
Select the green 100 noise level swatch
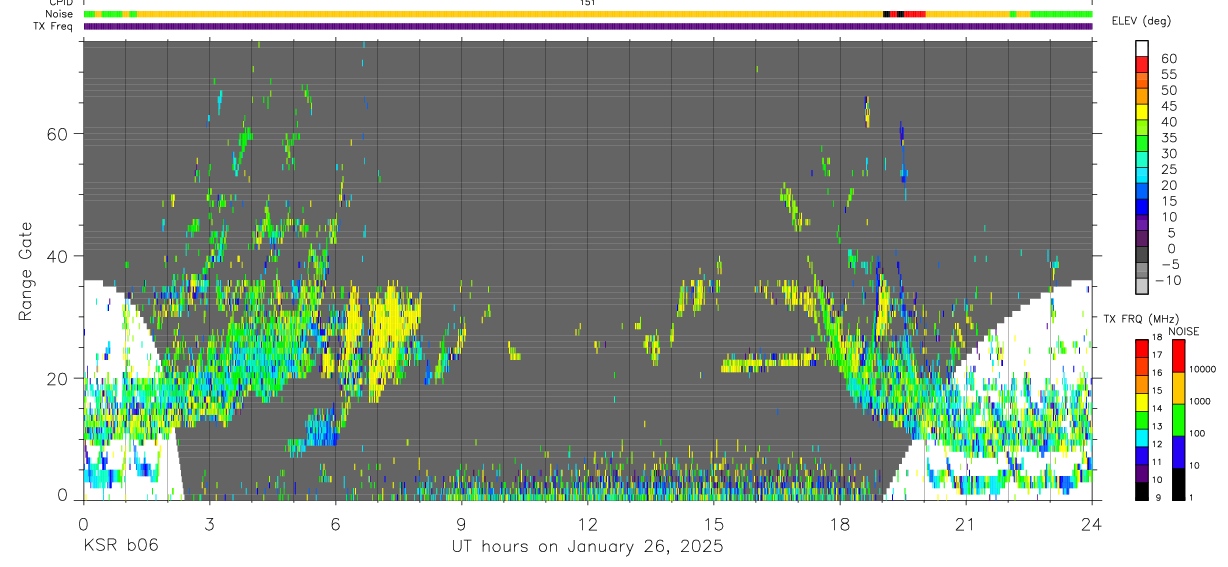point(1179,420)
